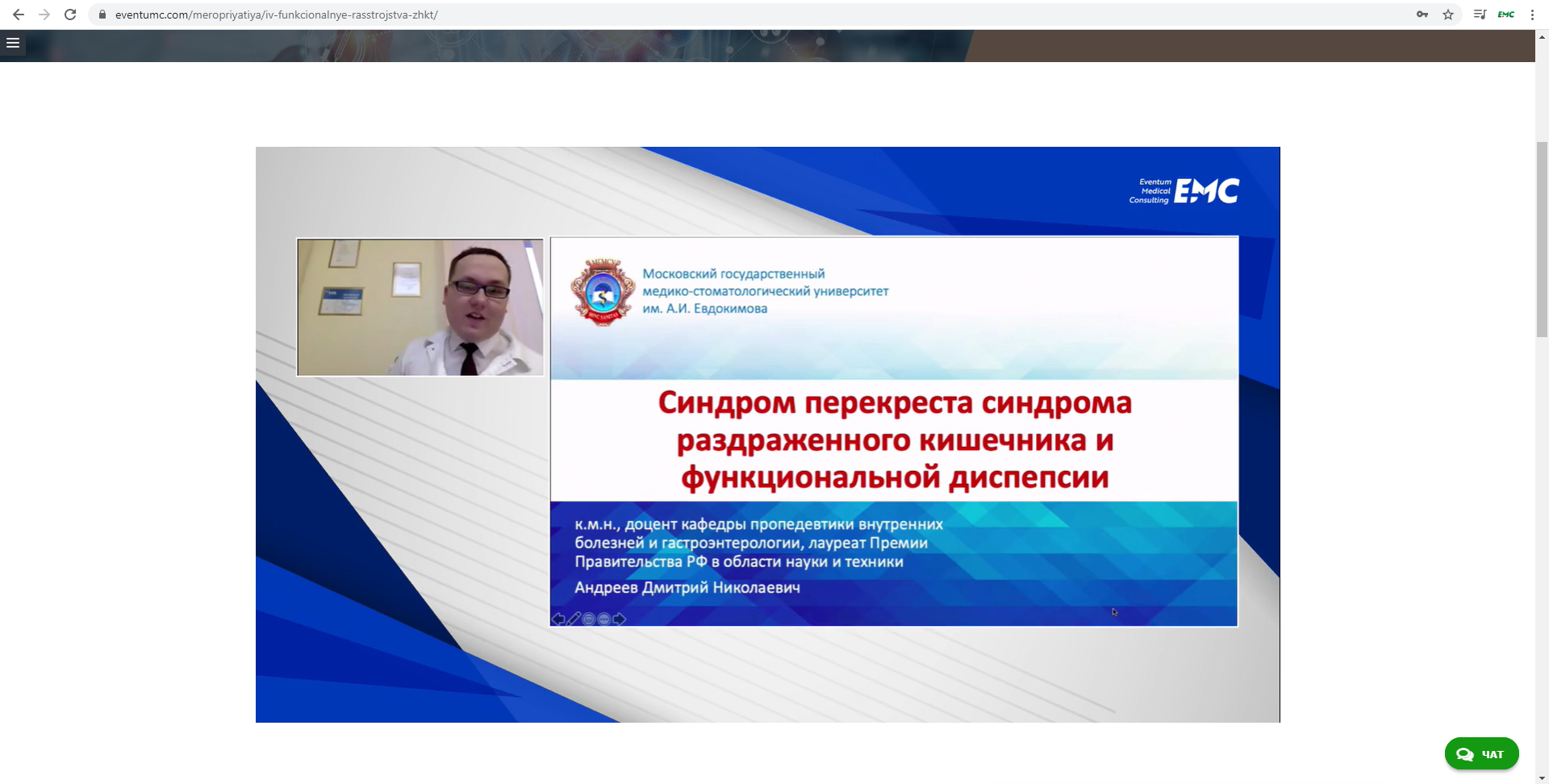The width and height of the screenshot is (1549, 784).
Task: Open the Chrome three-dot menu
Action: 1532,15
